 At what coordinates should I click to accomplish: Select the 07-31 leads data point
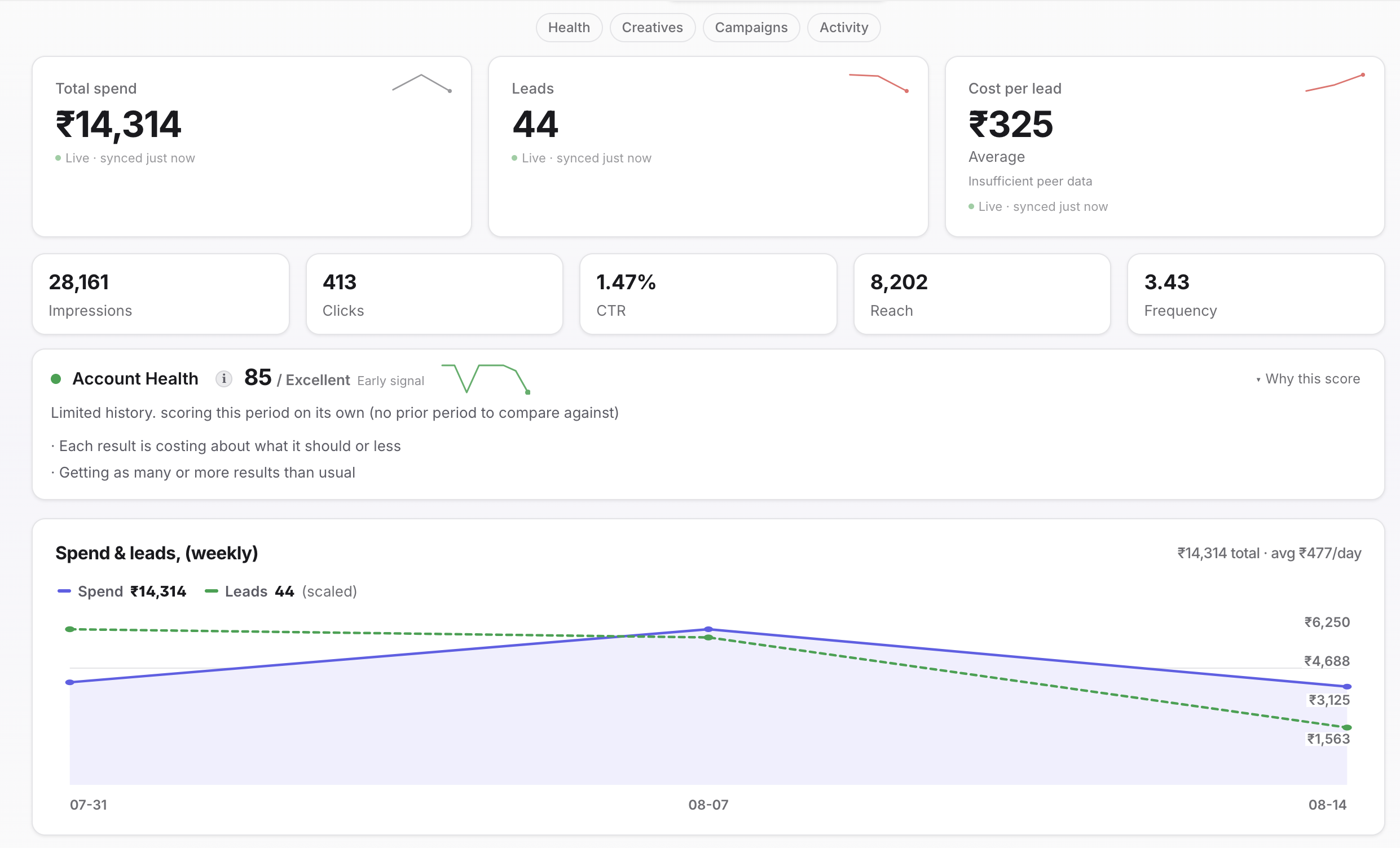pos(70,629)
